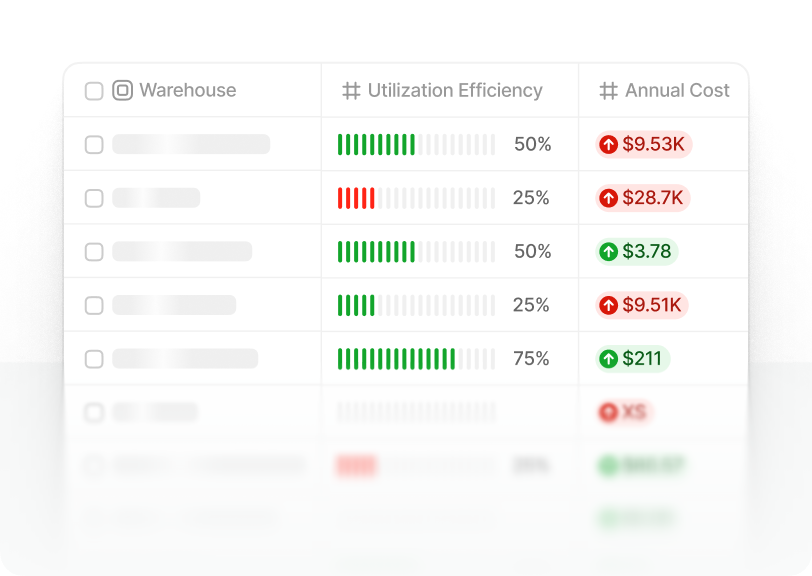Viewport: 812px width, 576px height.
Task: Check the box in the $9.53K row
Action: coord(94,145)
